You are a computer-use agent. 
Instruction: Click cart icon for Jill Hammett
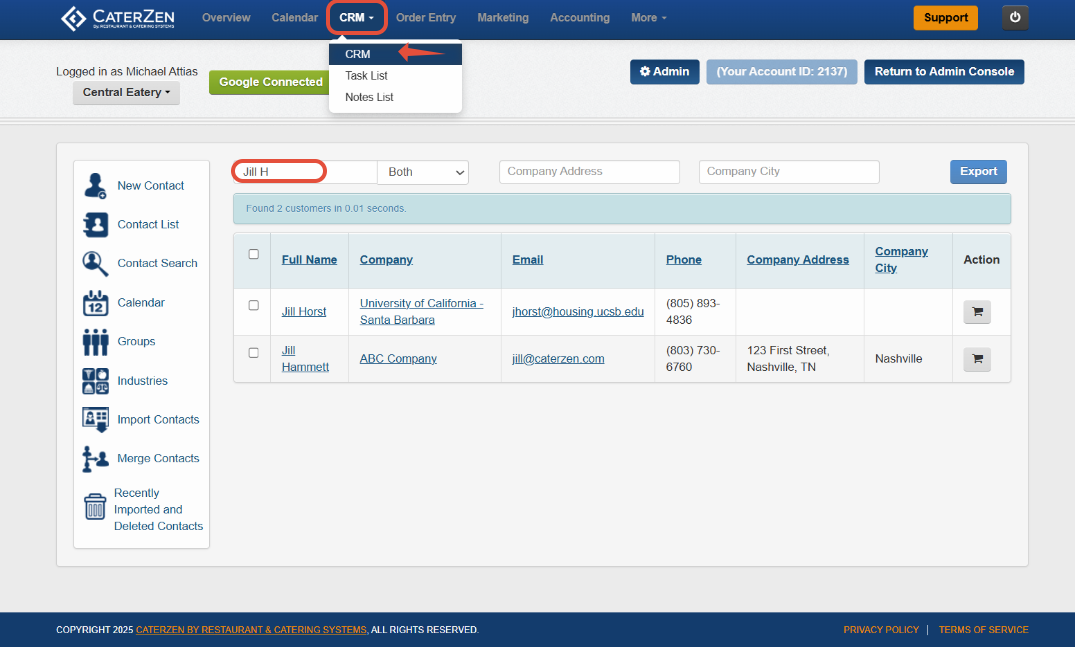(977, 358)
